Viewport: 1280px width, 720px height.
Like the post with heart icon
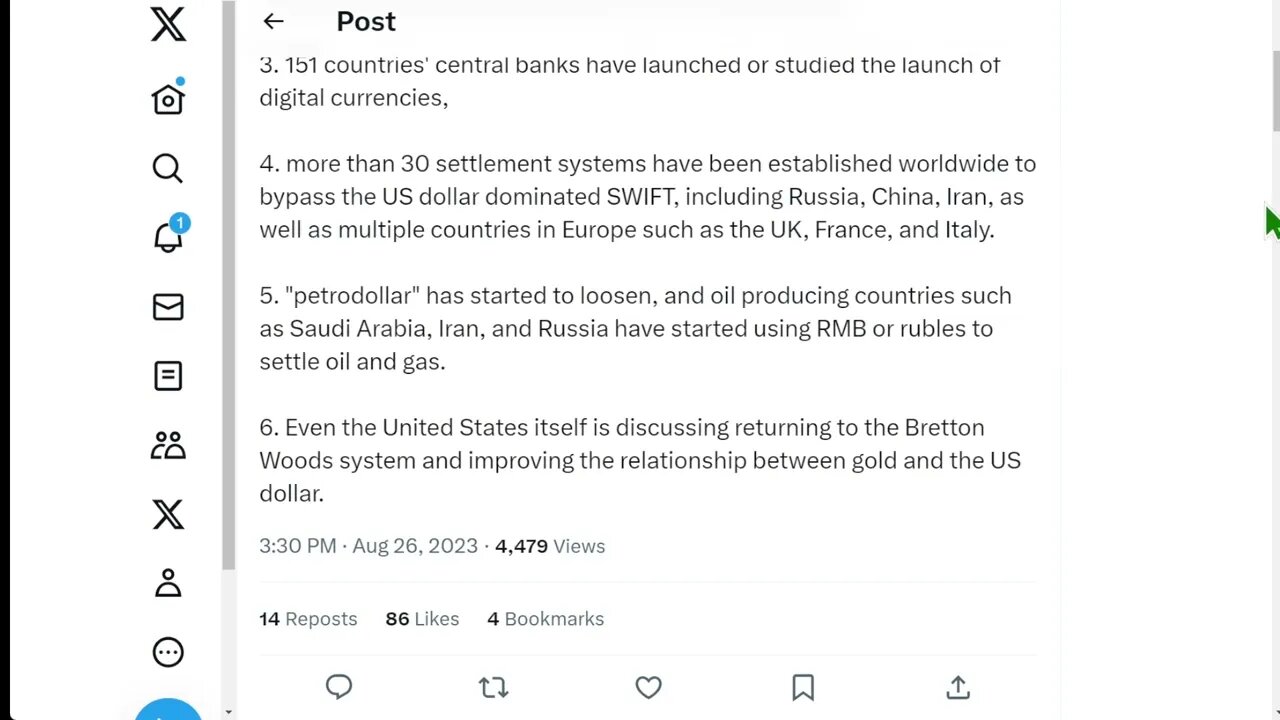click(648, 687)
